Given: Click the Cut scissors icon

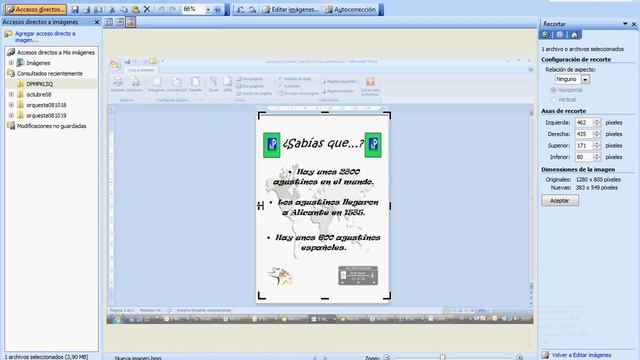Looking at the screenshot, I should pyautogui.click(x=112, y=9).
